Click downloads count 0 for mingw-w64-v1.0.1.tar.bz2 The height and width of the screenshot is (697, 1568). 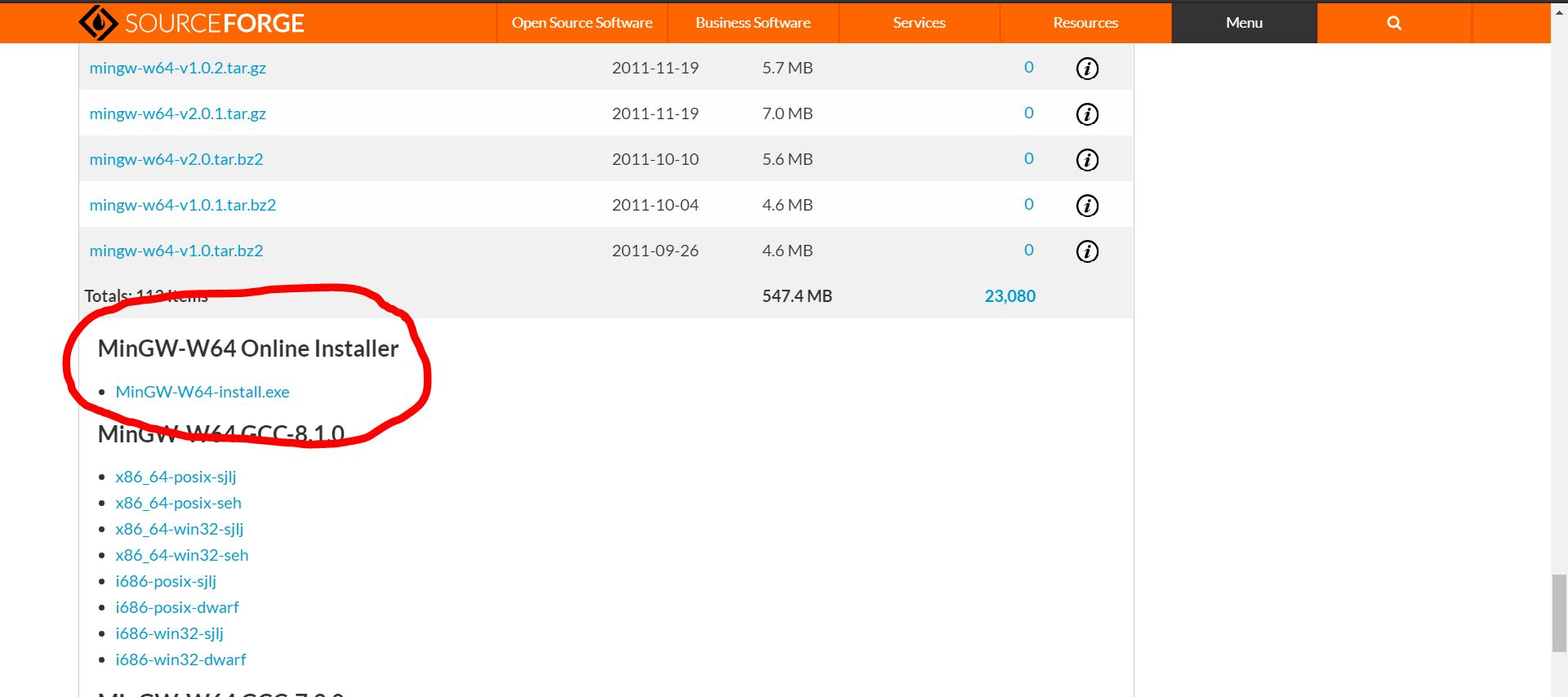point(1029,204)
